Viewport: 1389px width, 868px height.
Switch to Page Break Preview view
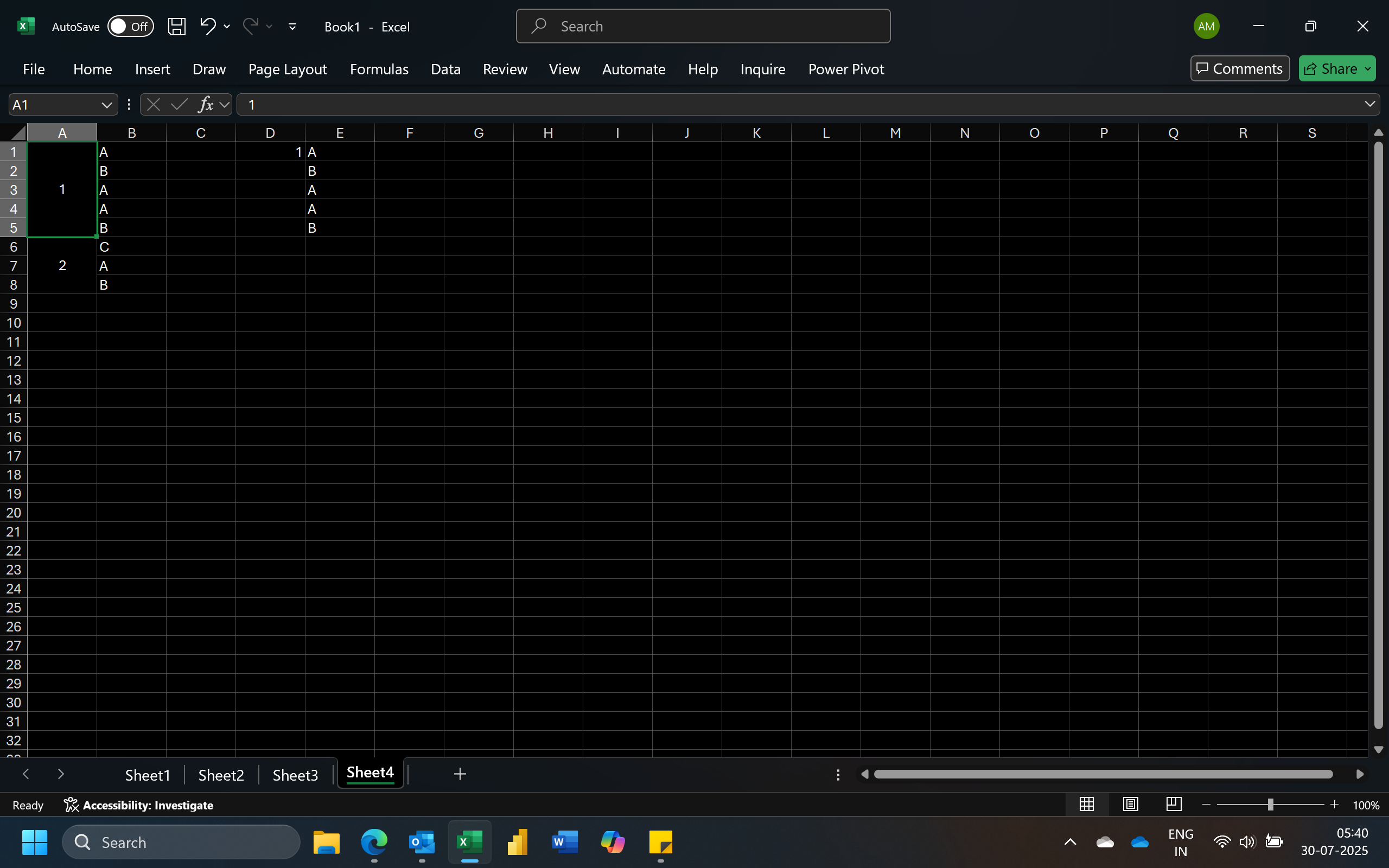(x=1174, y=805)
